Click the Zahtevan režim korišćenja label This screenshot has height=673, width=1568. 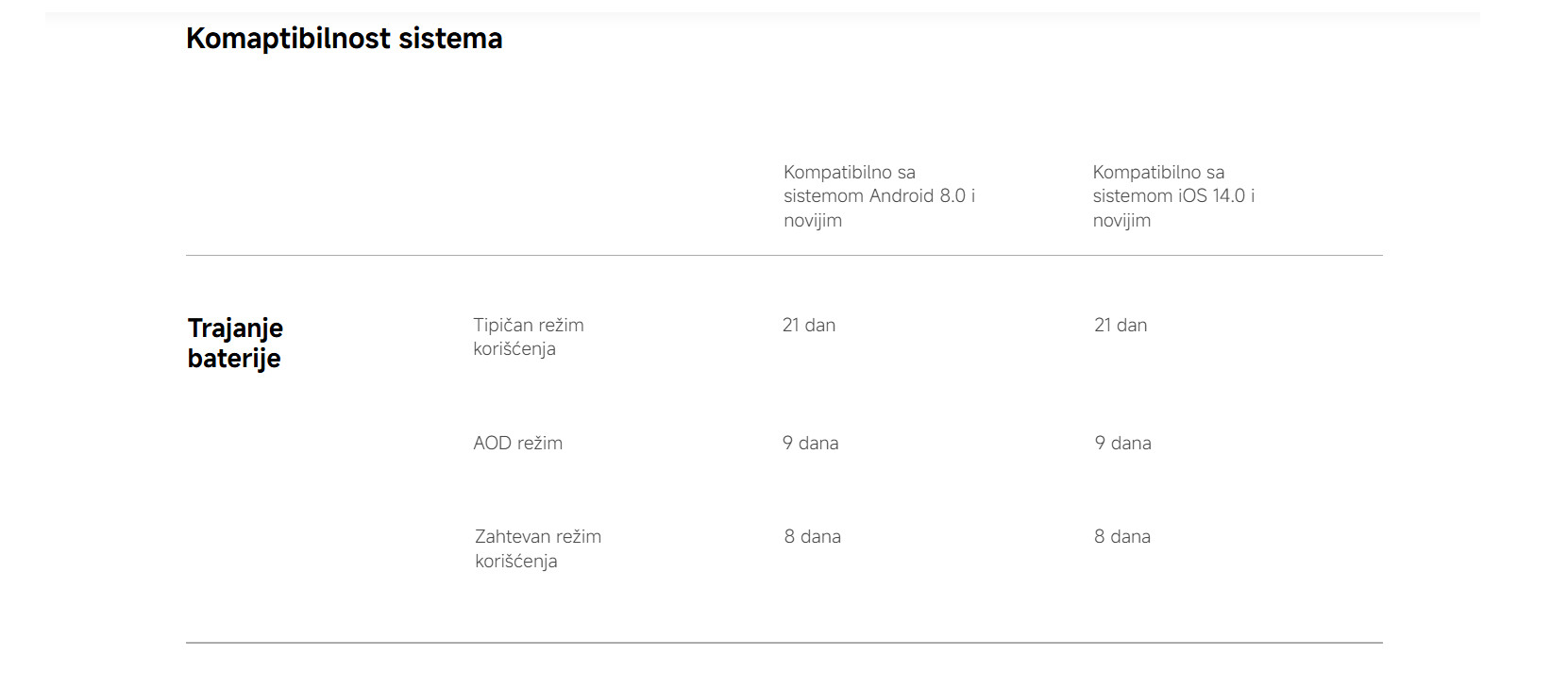pyautogui.click(x=538, y=548)
